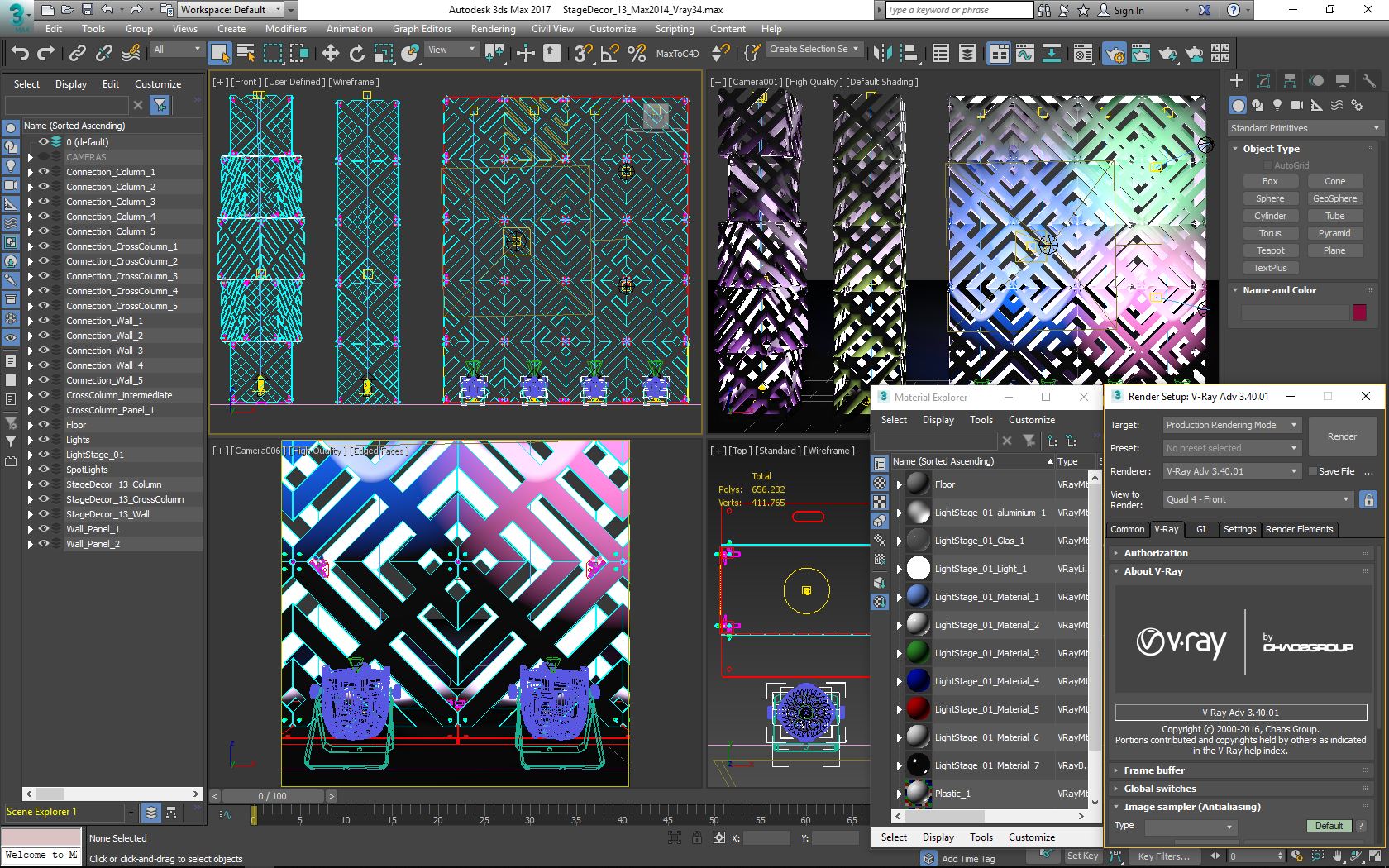Switch to the Render Elements tab

(x=1299, y=529)
